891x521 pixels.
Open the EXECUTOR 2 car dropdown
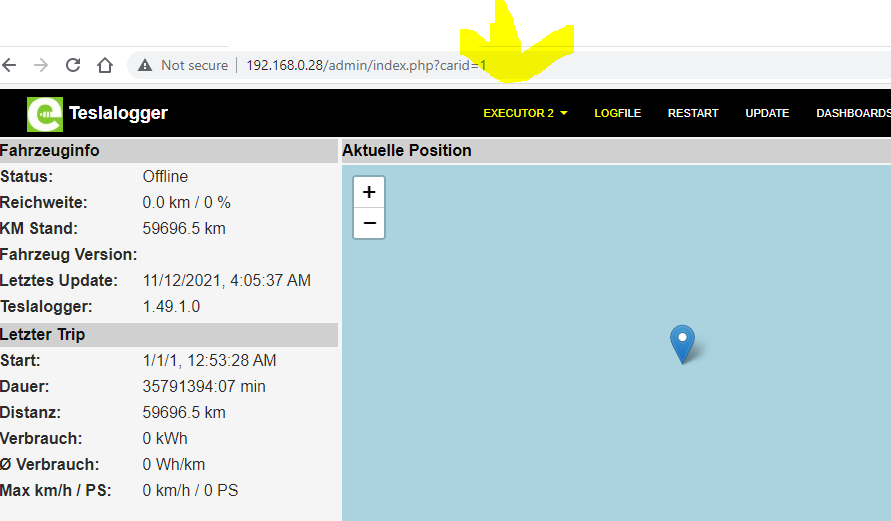click(x=525, y=113)
